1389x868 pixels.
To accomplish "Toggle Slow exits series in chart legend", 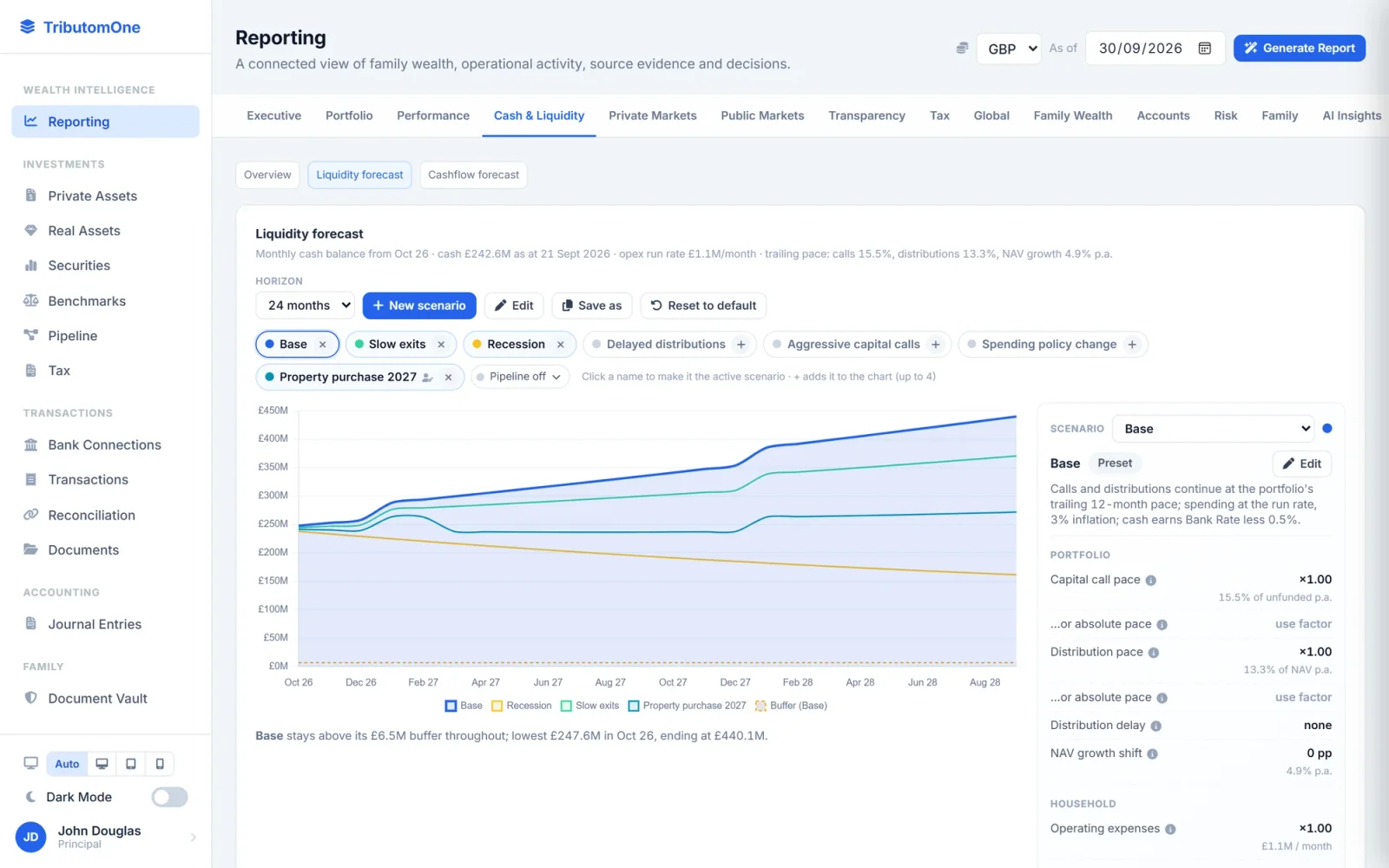I will [x=590, y=706].
